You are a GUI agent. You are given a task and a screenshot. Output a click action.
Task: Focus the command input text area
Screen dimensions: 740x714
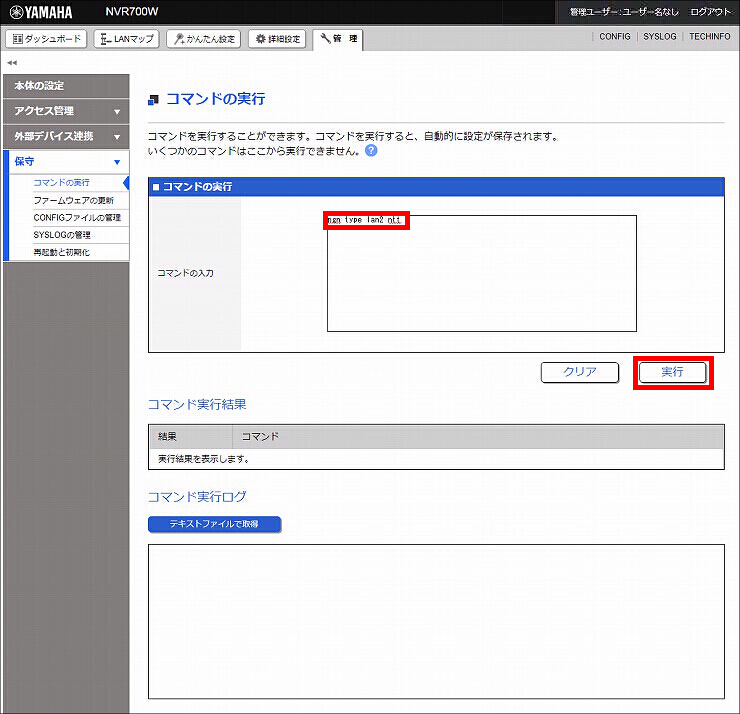[482, 274]
